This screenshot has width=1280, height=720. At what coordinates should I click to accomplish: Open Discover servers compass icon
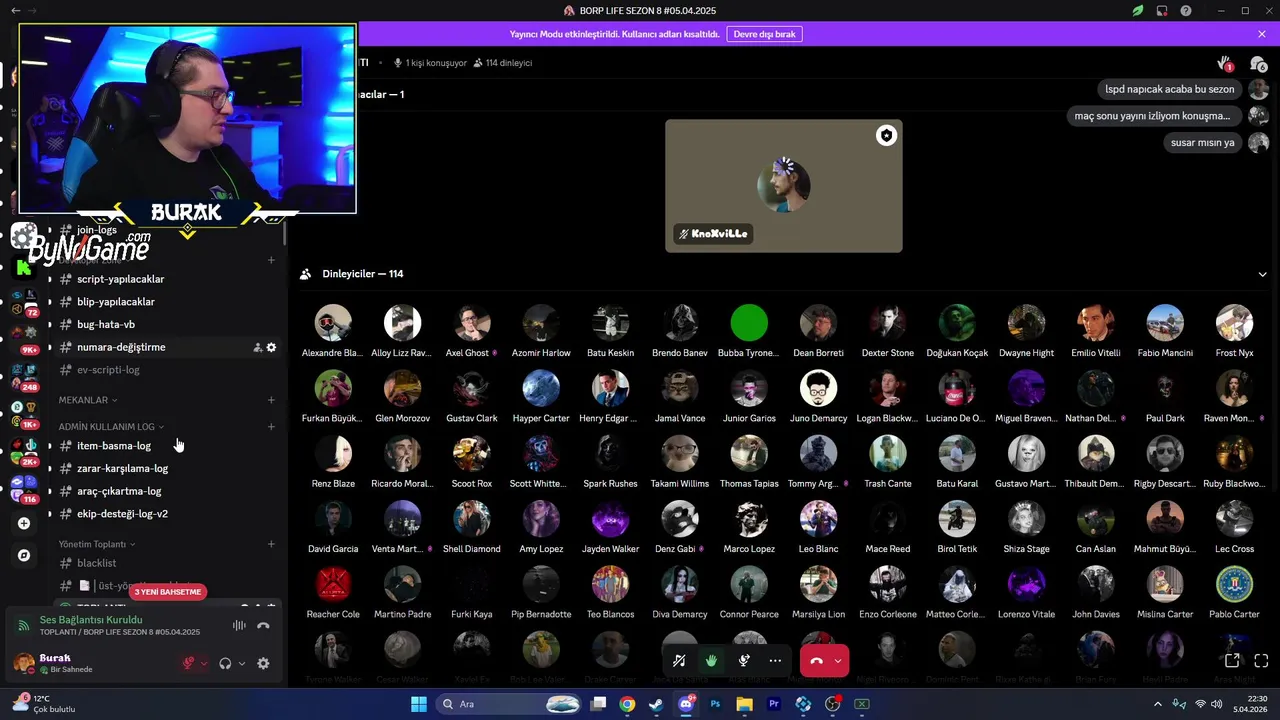(24, 555)
